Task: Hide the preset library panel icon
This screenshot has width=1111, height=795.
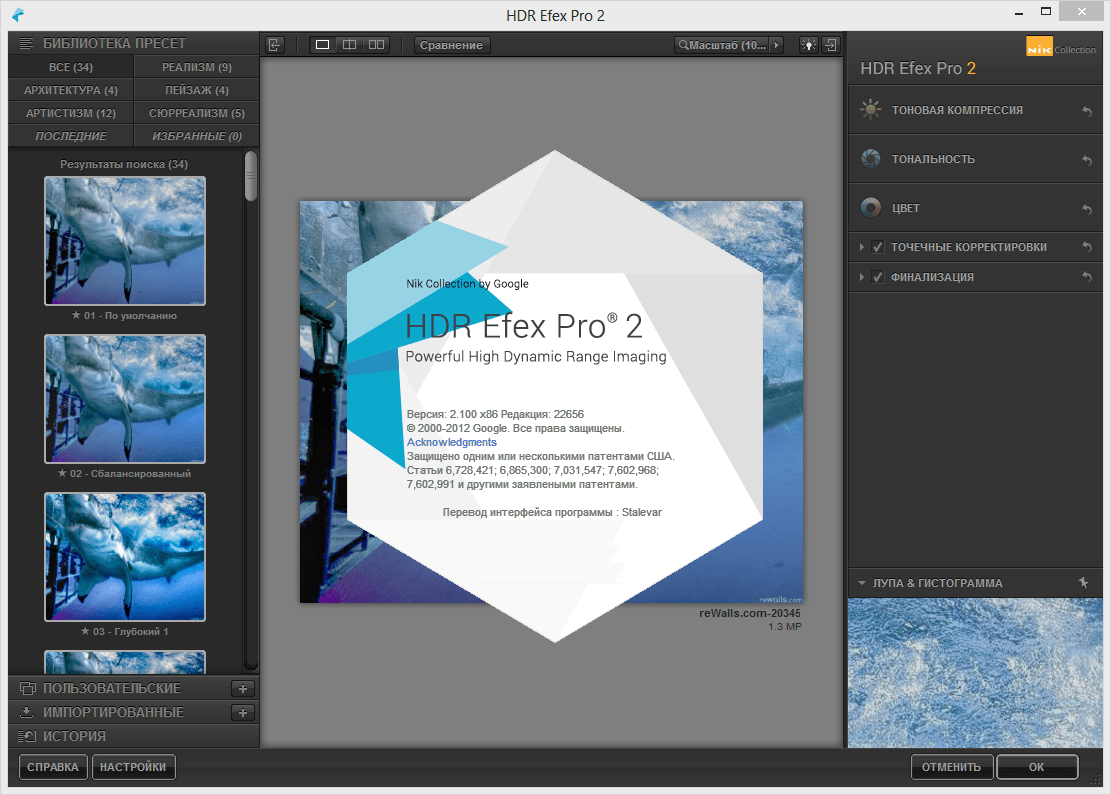Action: [276, 45]
